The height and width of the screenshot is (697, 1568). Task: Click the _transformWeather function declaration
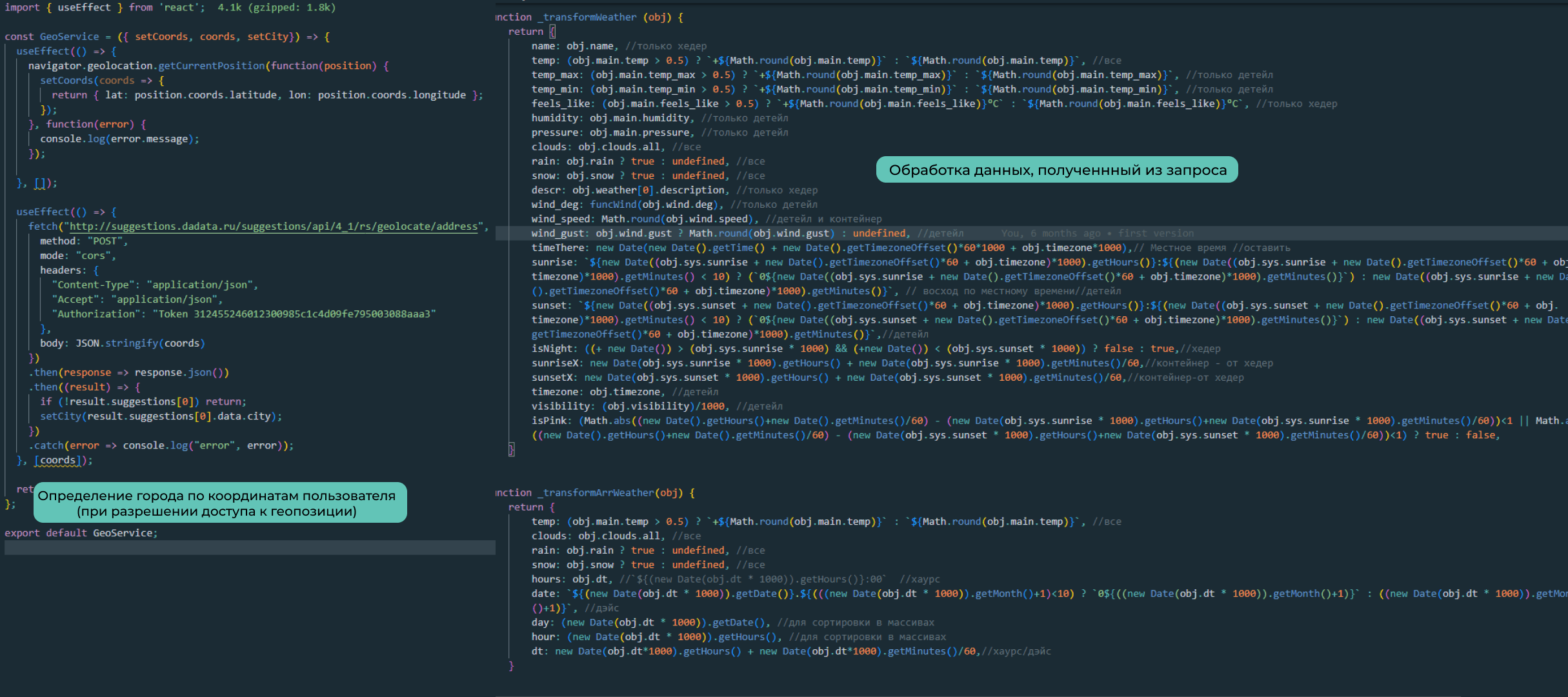click(x=590, y=17)
